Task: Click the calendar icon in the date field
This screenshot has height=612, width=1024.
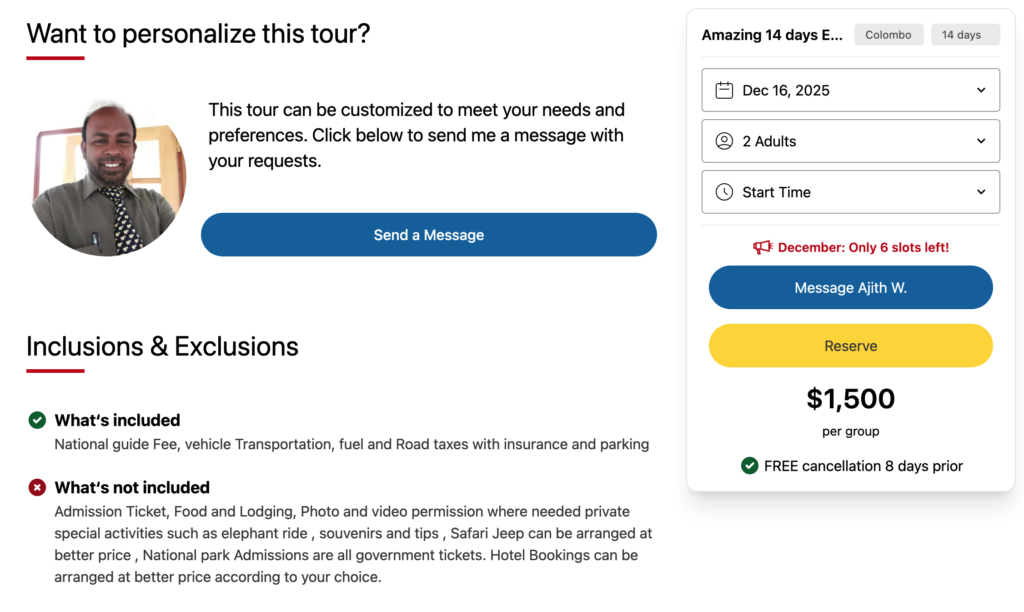Action: coord(725,90)
